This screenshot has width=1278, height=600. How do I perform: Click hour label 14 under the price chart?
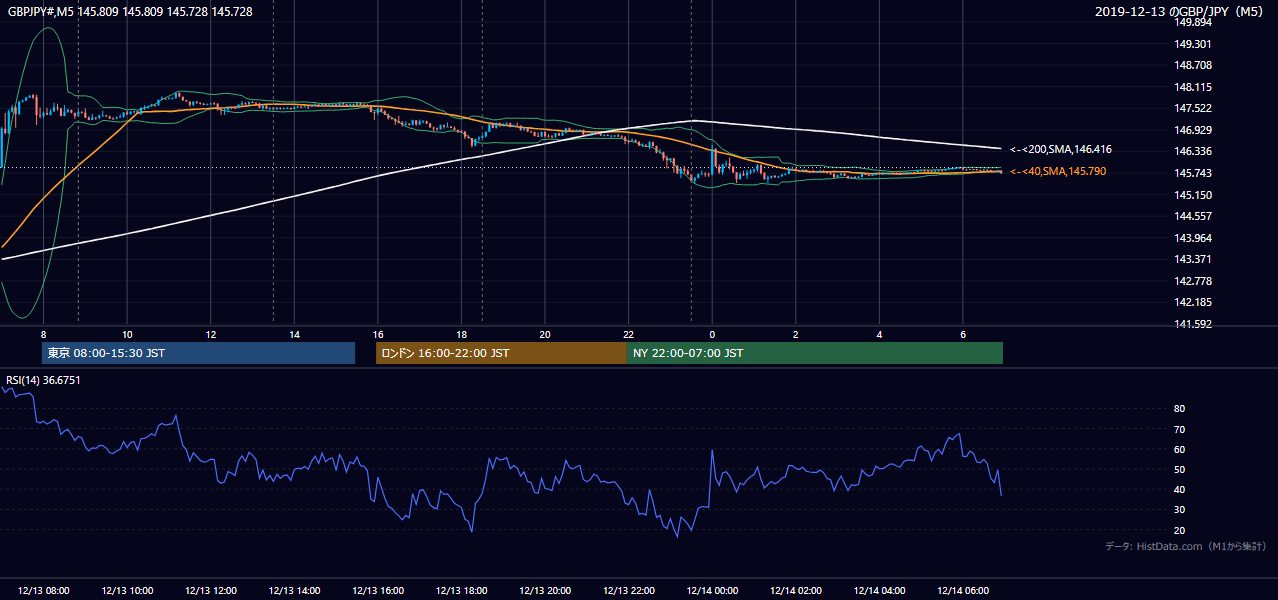pos(294,334)
